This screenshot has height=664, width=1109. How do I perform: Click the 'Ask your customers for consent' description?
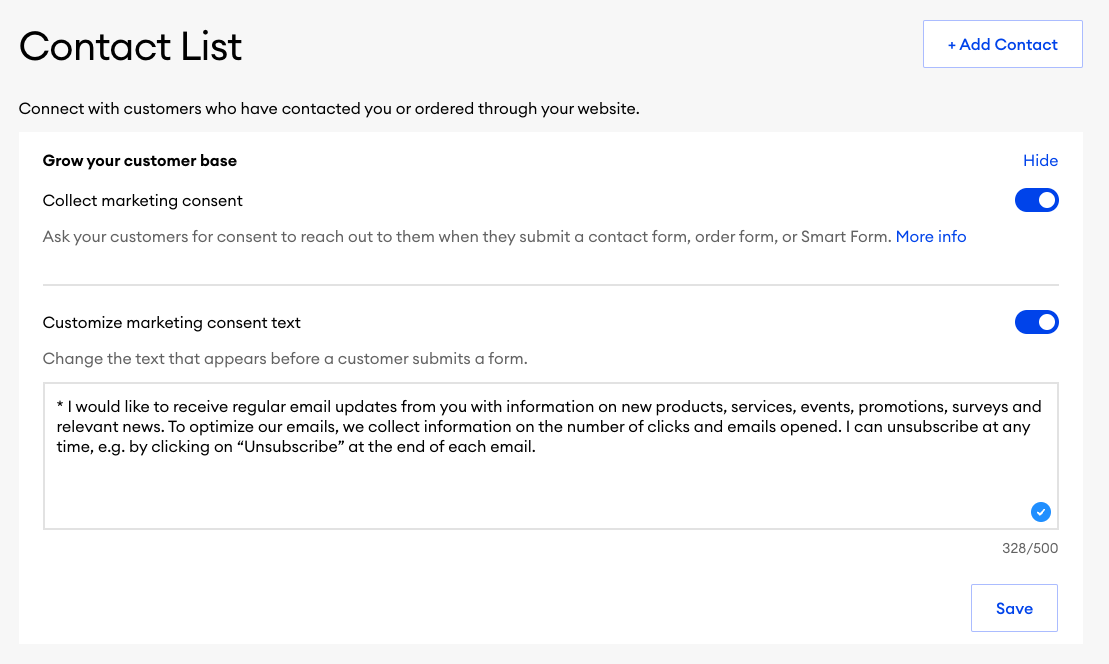(x=466, y=237)
